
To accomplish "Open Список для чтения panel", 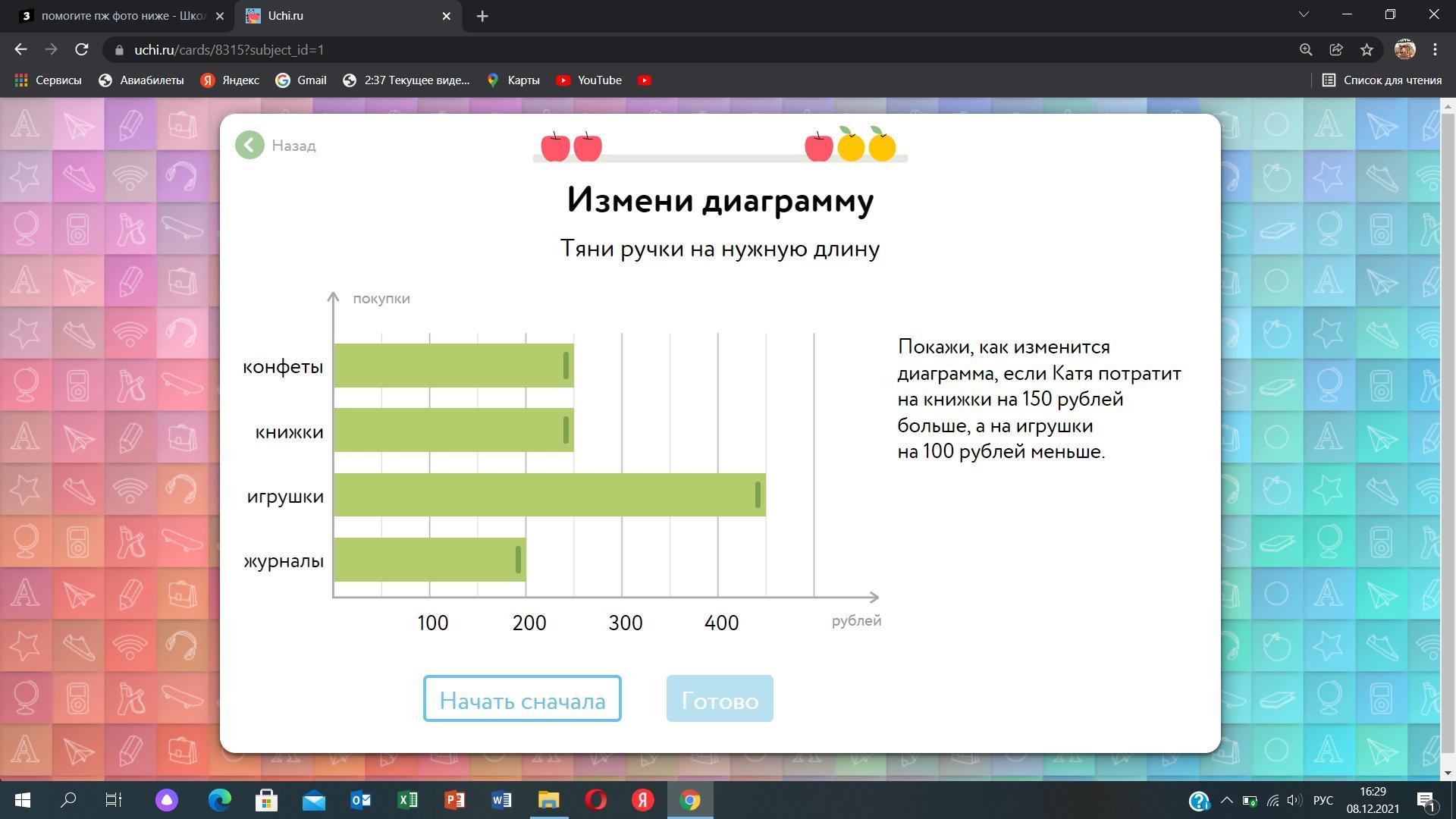I will (1382, 80).
